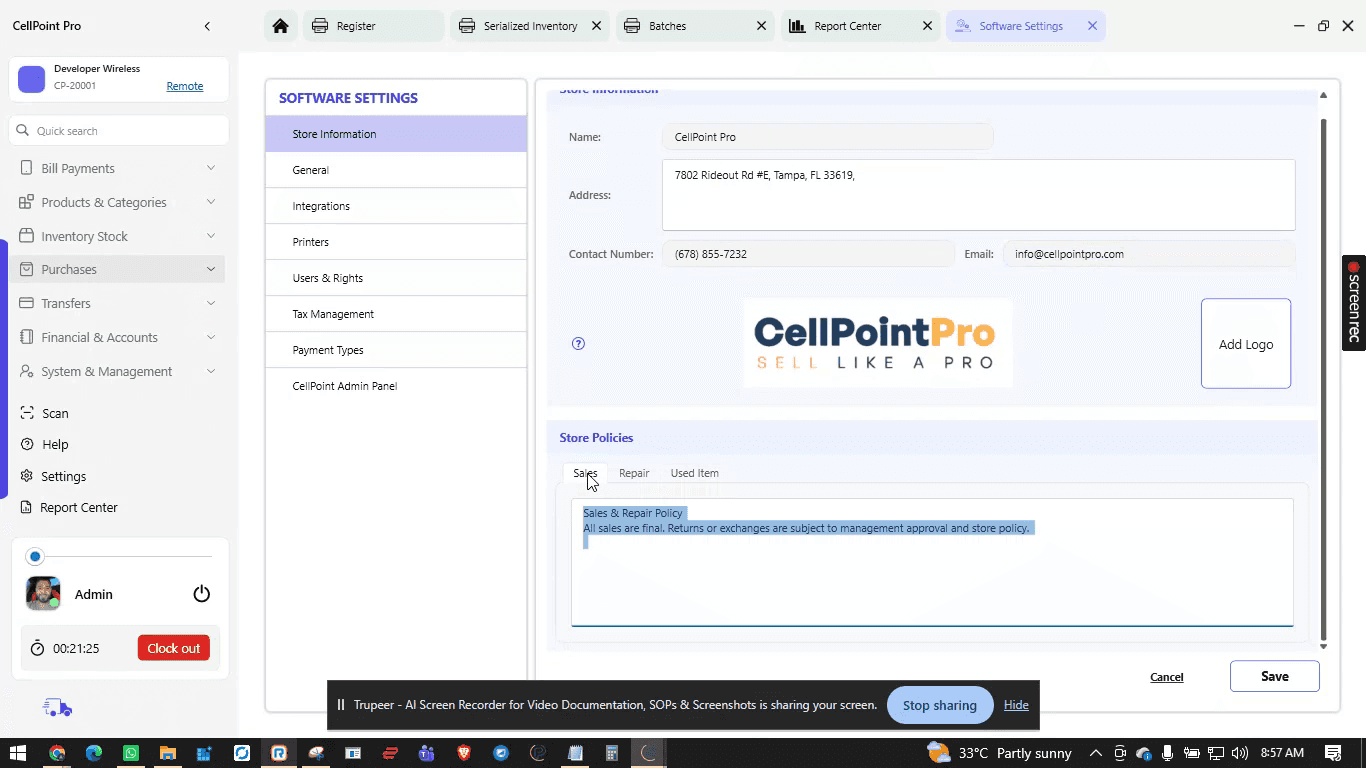1366x768 pixels.
Task: Click the ScreenRec side tab
Action: pyautogui.click(x=1354, y=303)
